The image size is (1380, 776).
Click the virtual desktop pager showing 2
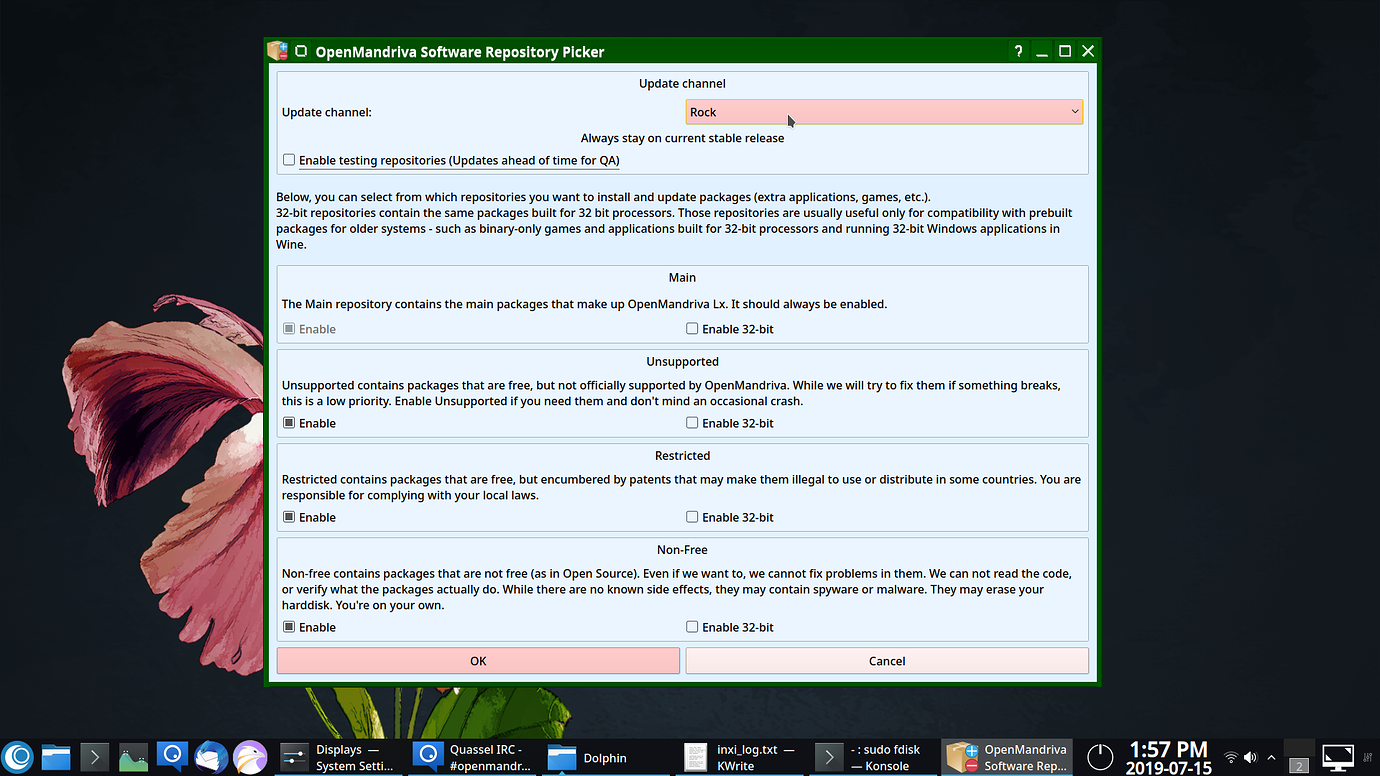(x=1299, y=765)
